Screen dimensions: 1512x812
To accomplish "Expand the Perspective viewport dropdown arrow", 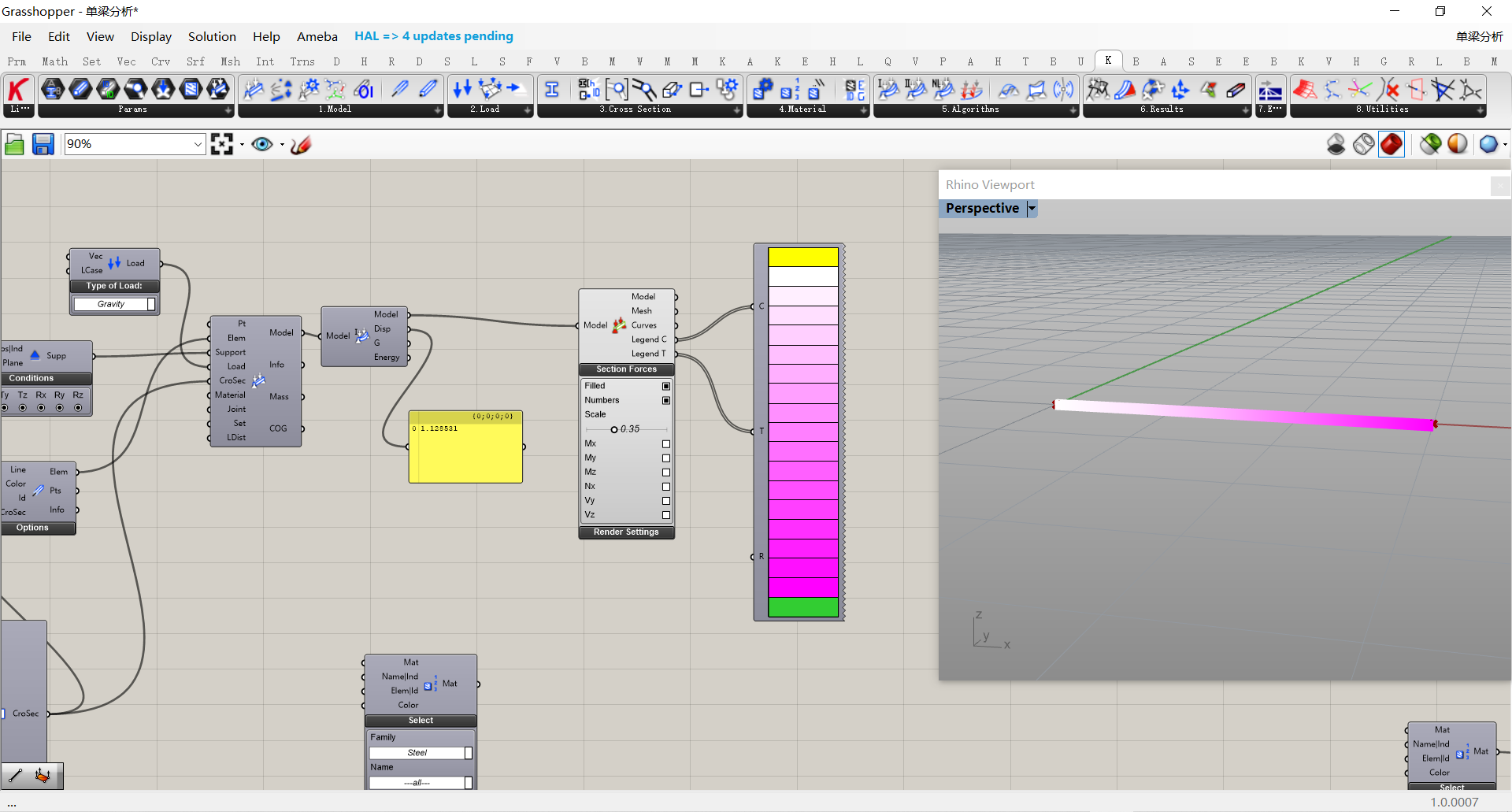I will pyautogui.click(x=1032, y=209).
